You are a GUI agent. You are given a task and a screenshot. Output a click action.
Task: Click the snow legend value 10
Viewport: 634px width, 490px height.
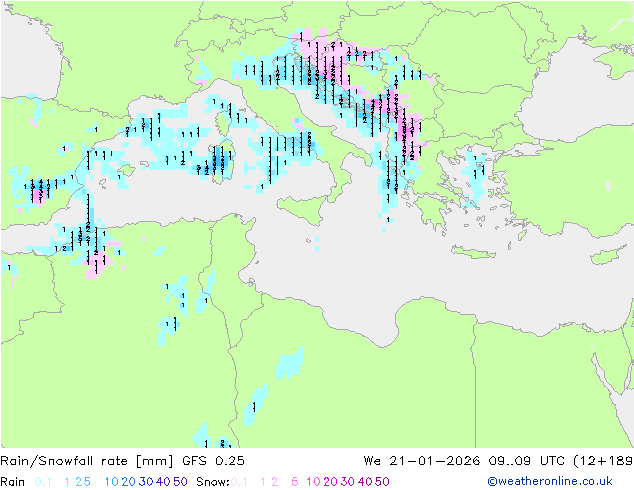click(313, 482)
